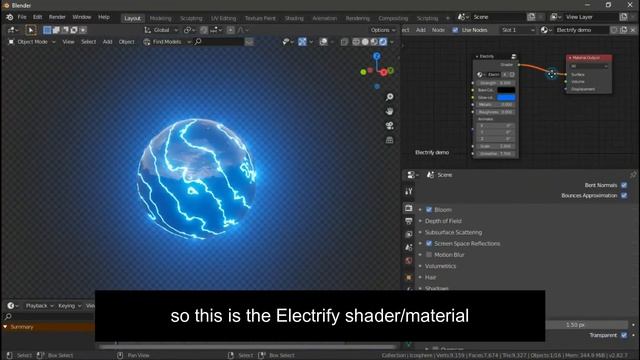Switch to the UV Editing workspace tab

point(224,18)
